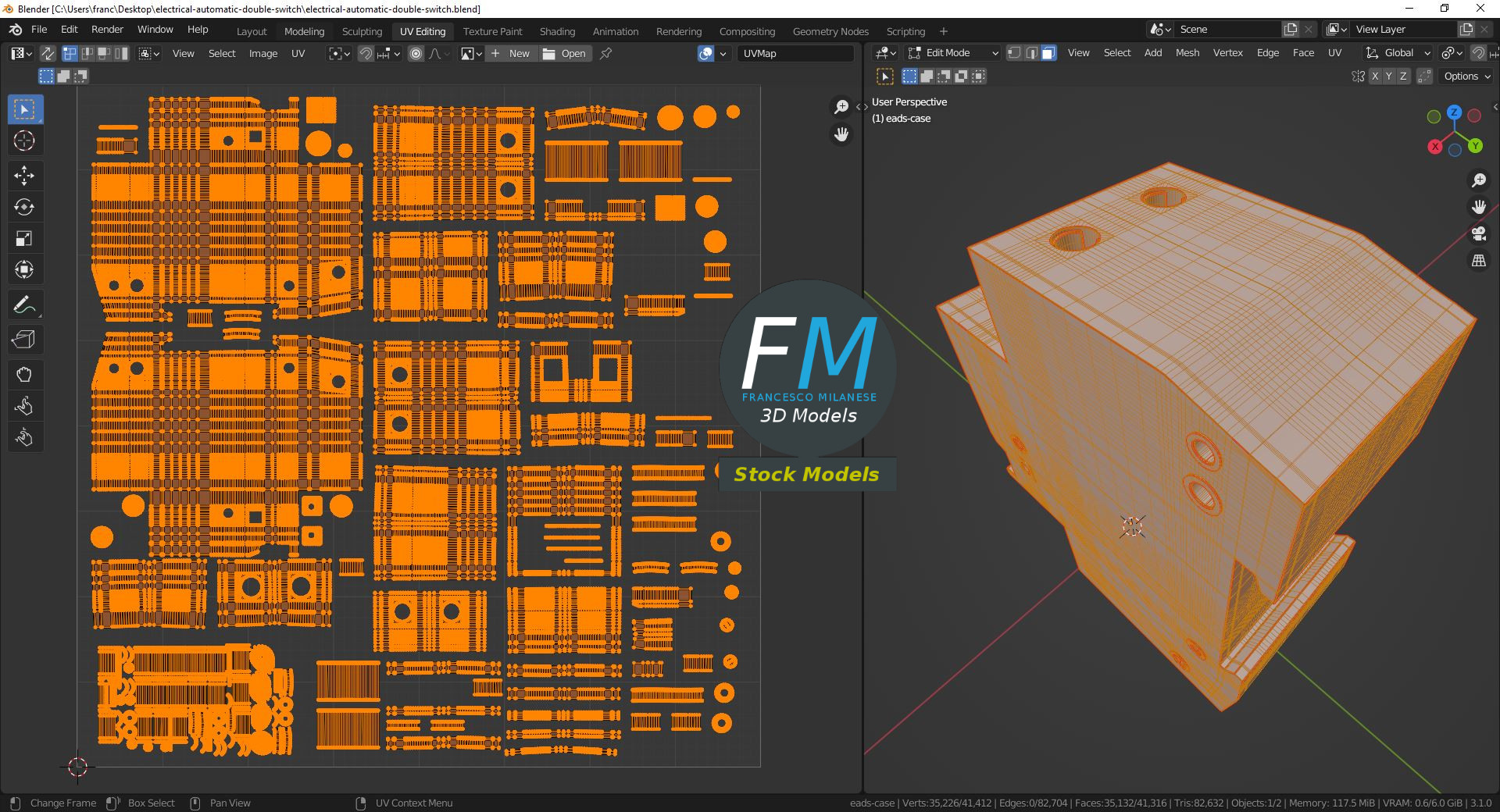Click the New image button
Viewport: 1500px width, 812px height.
coord(511,54)
